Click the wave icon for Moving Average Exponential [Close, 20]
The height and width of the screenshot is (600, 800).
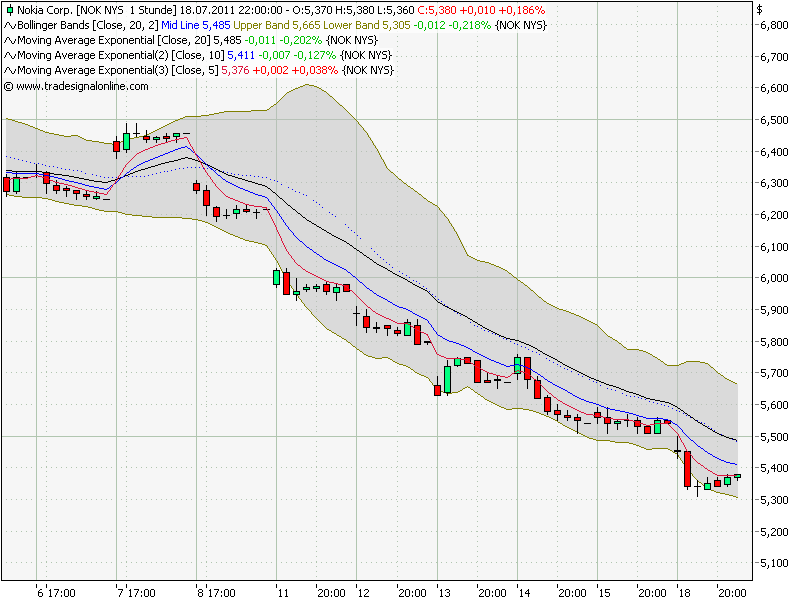coord(10,41)
